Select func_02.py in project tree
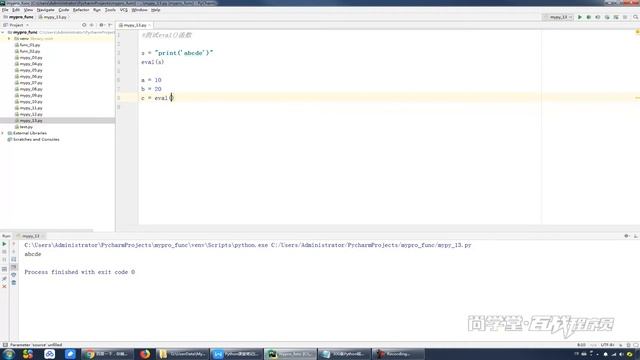 (x=29, y=51)
